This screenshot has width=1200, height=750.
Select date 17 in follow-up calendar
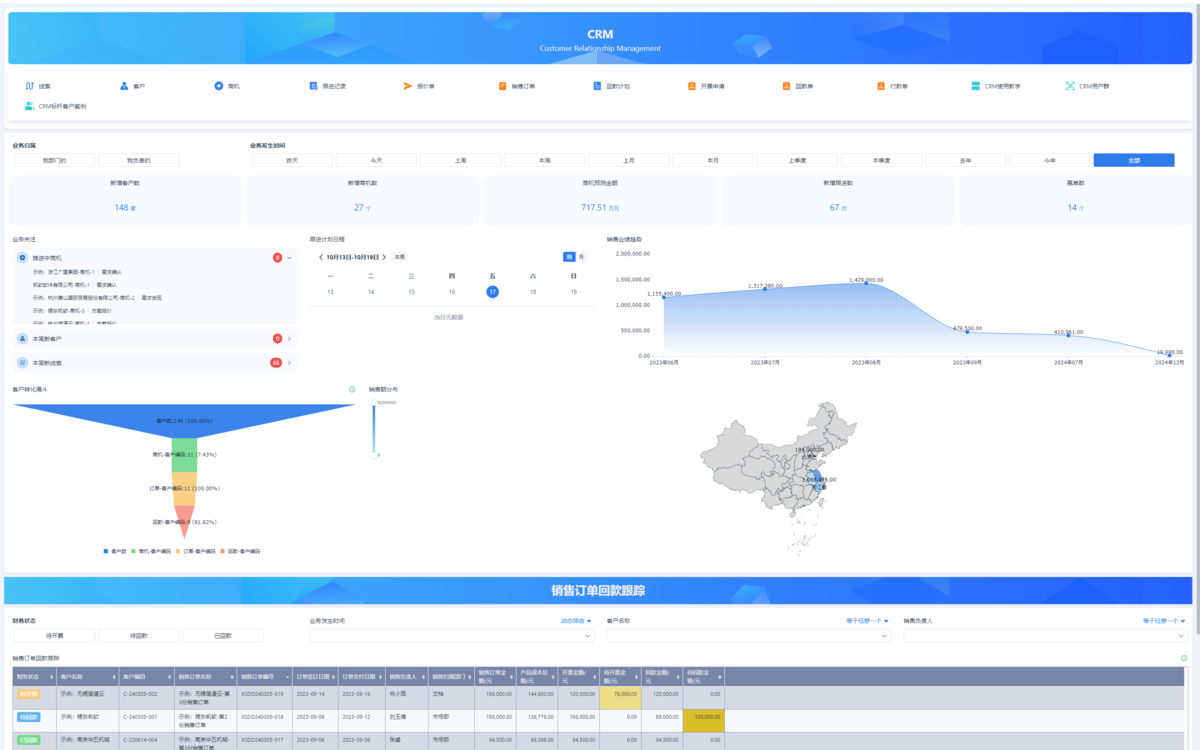click(x=492, y=292)
